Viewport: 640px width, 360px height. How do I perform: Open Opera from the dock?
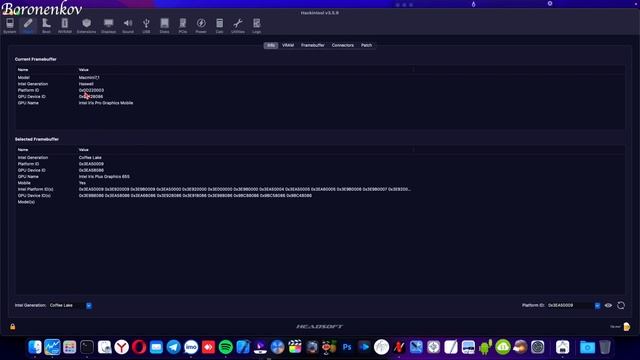139,347
